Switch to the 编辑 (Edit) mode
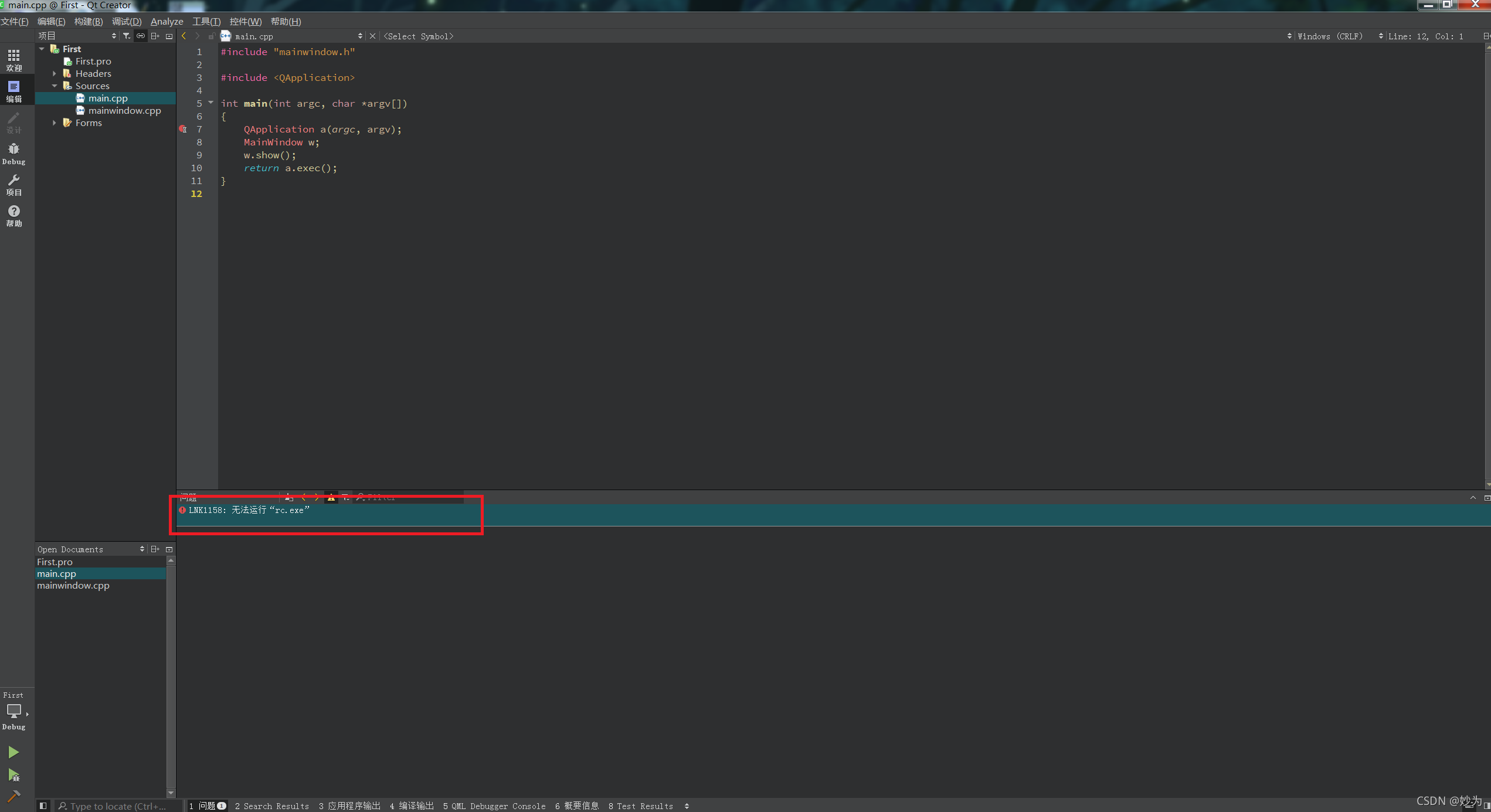 [x=14, y=91]
